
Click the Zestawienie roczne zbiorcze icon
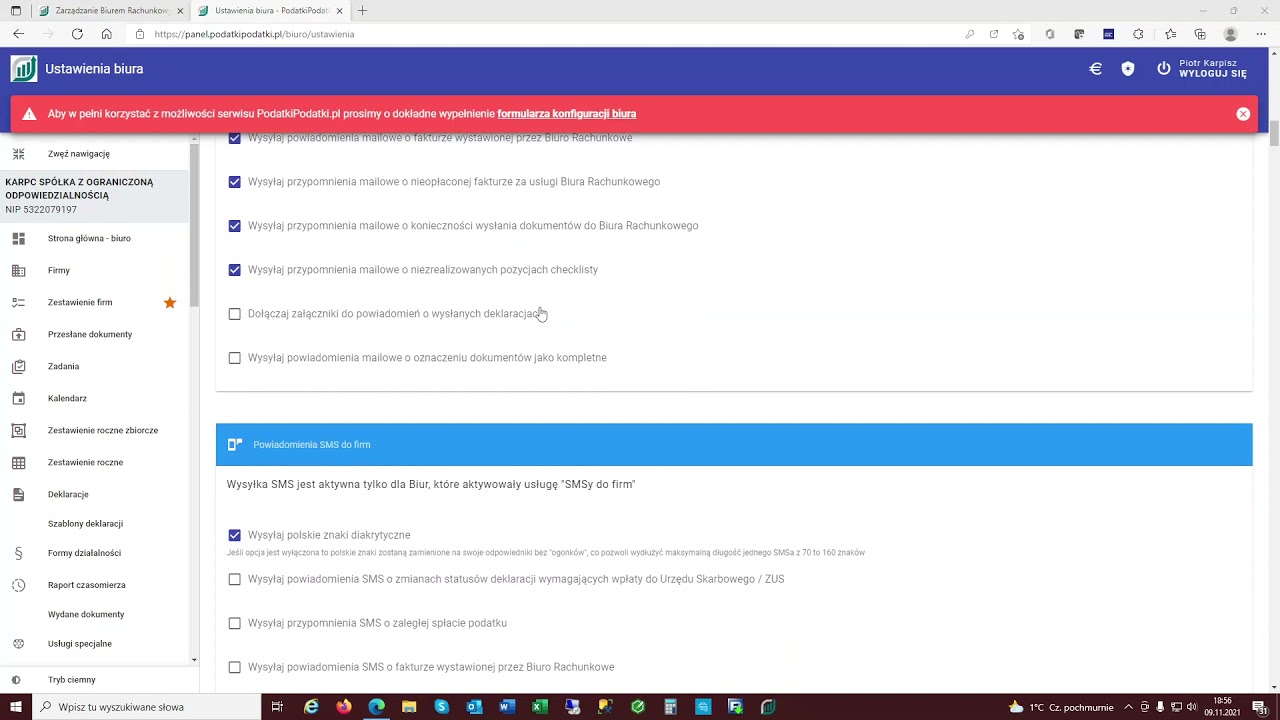(x=18, y=430)
